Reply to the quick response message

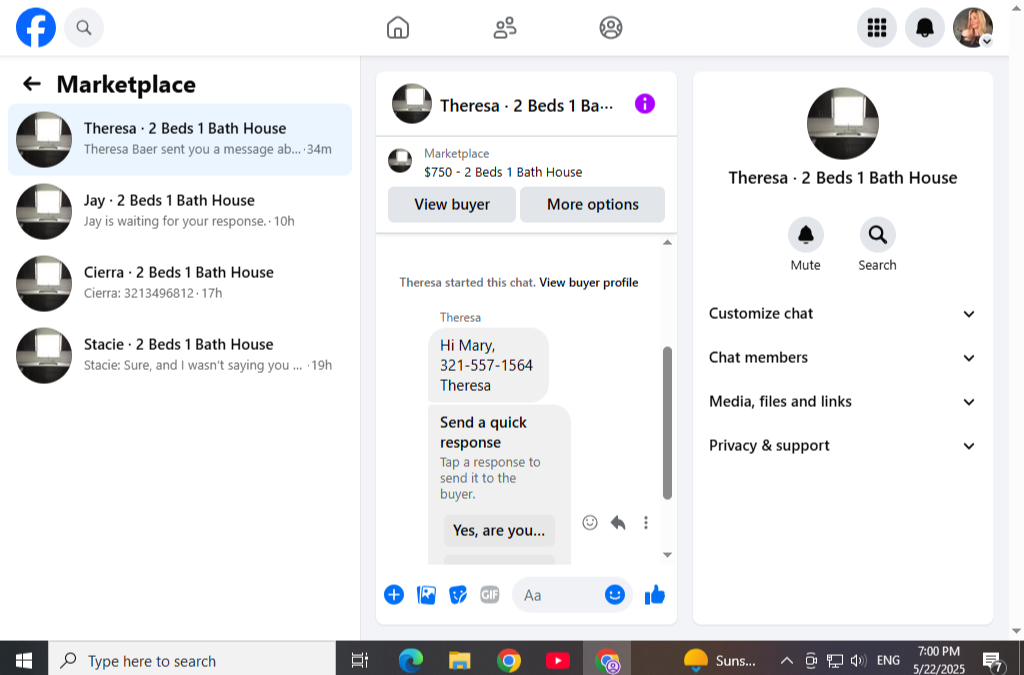618,522
